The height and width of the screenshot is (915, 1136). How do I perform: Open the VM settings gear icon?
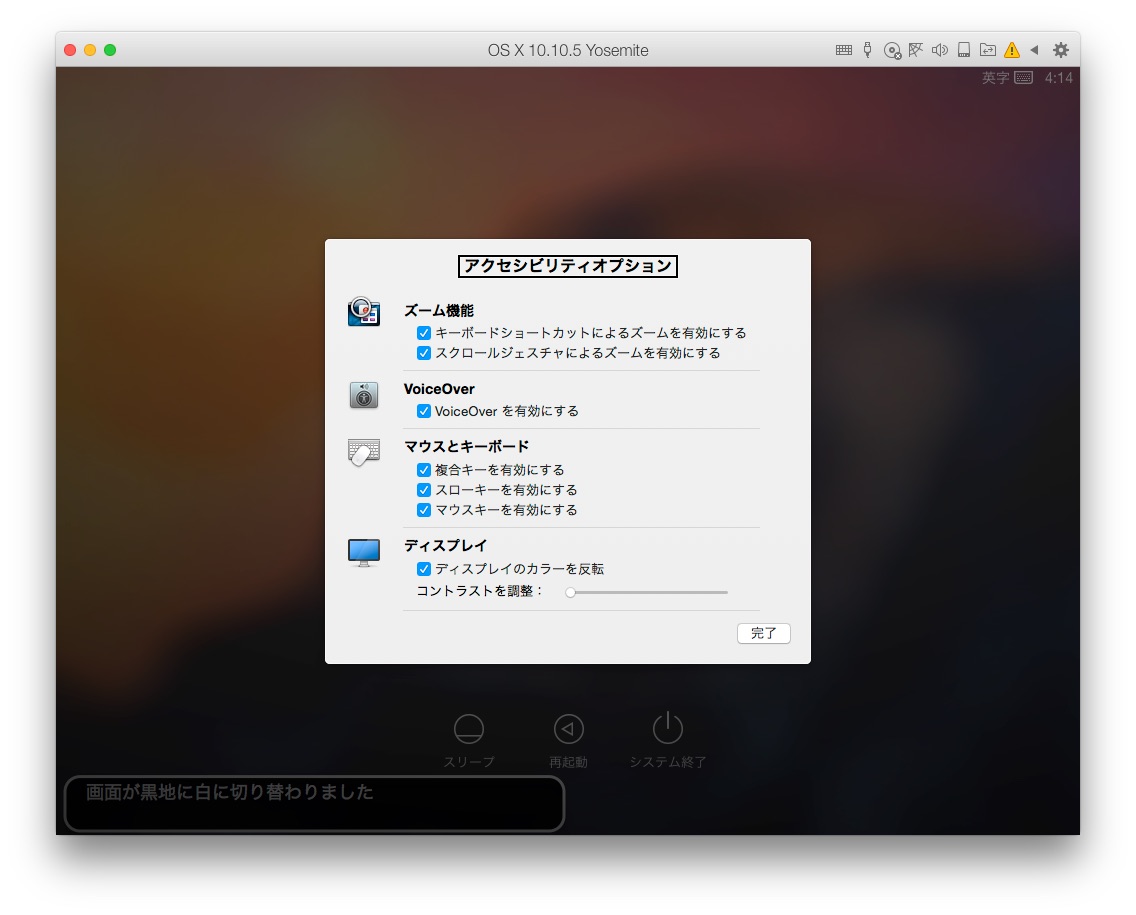pyautogui.click(x=1061, y=50)
